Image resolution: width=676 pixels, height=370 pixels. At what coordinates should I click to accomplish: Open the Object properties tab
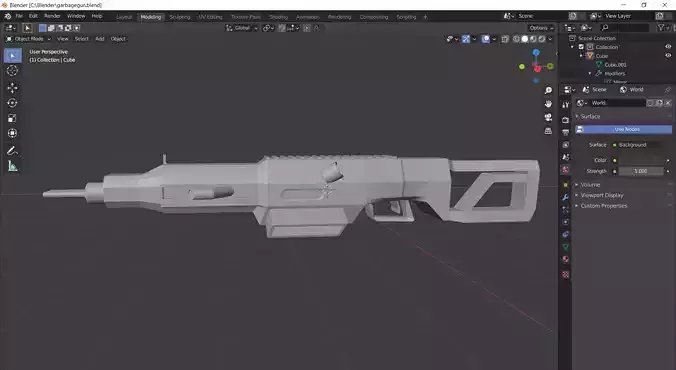pyautogui.click(x=566, y=185)
